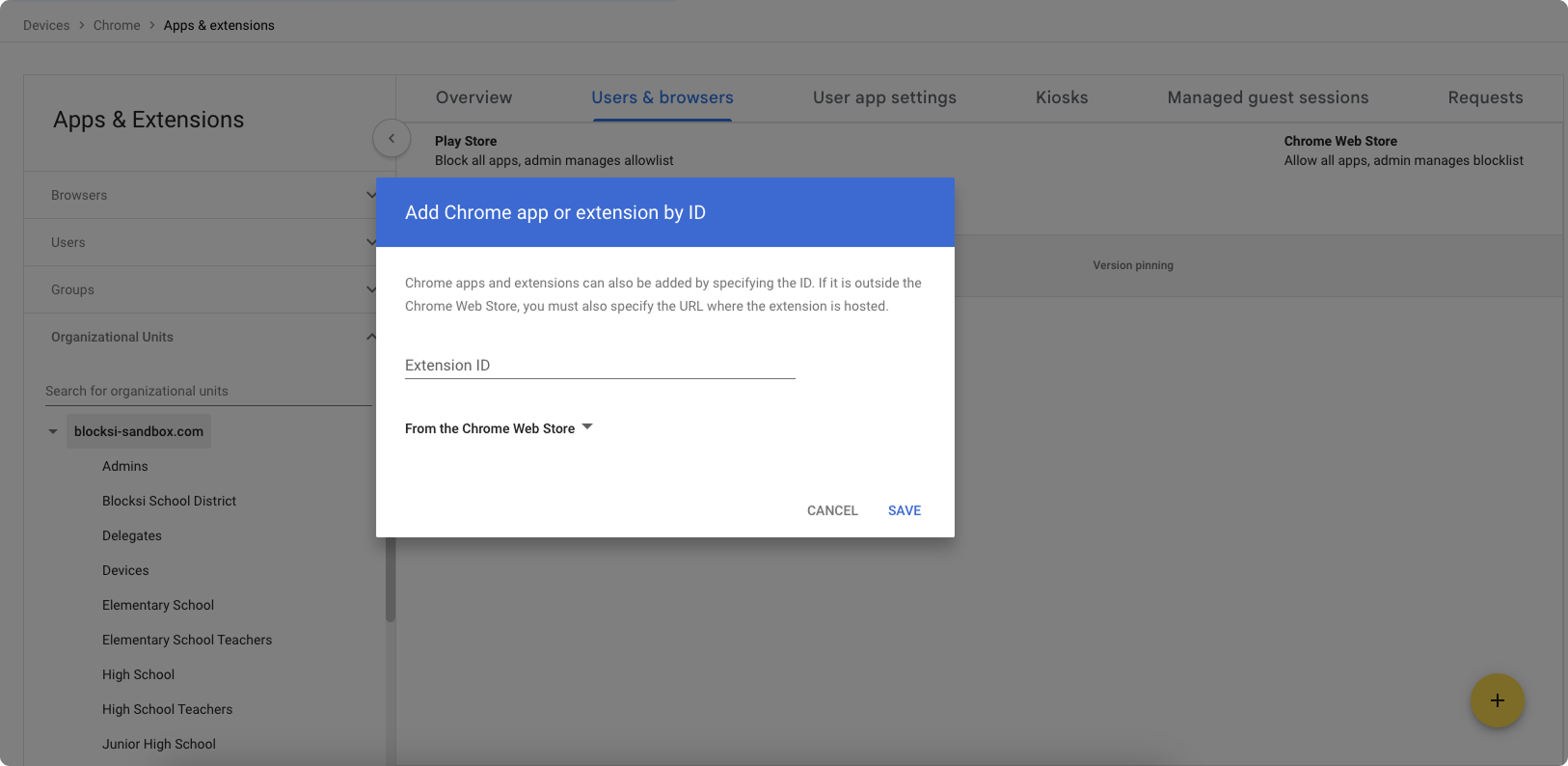Click the Play Store setting text
This screenshot has width=1568, height=766.
point(554,150)
